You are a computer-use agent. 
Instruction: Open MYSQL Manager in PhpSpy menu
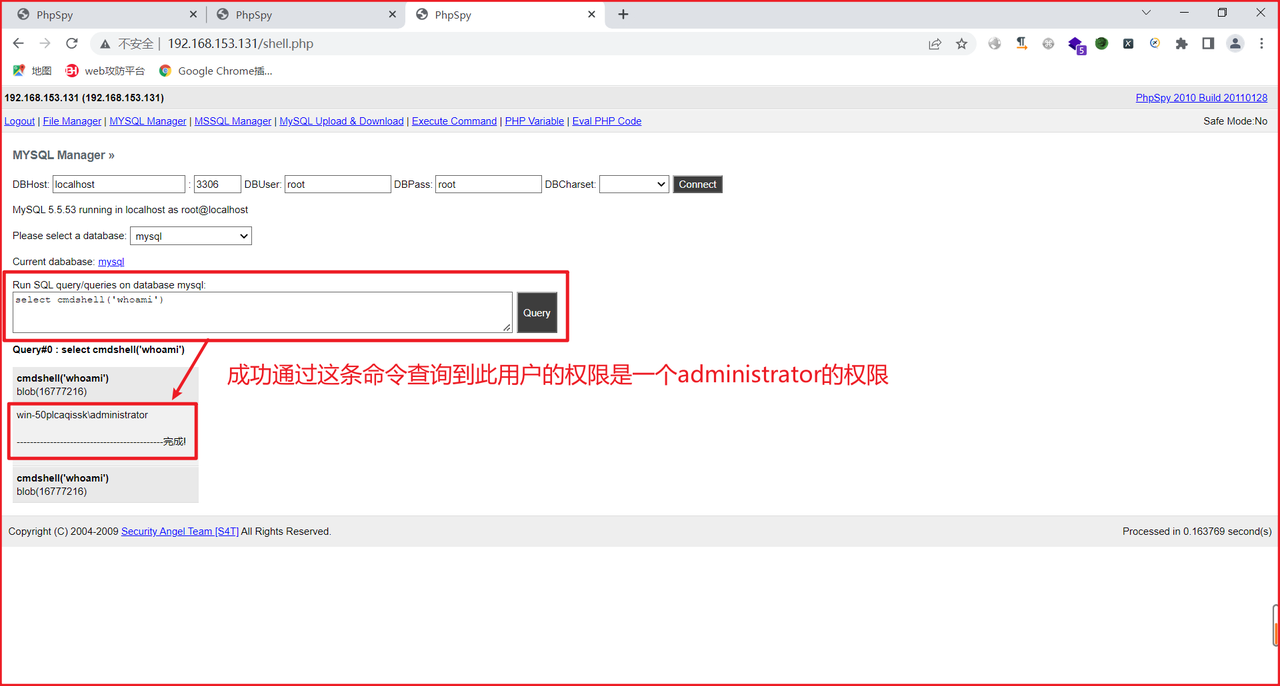pos(148,121)
